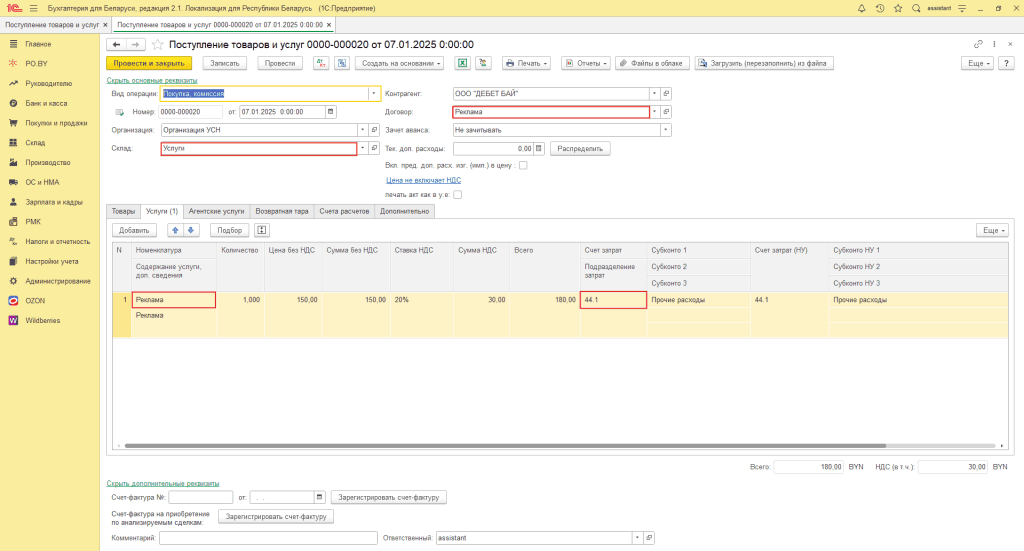Get link using the chain icon
Viewport: 1024px width, 551px height.
978,45
